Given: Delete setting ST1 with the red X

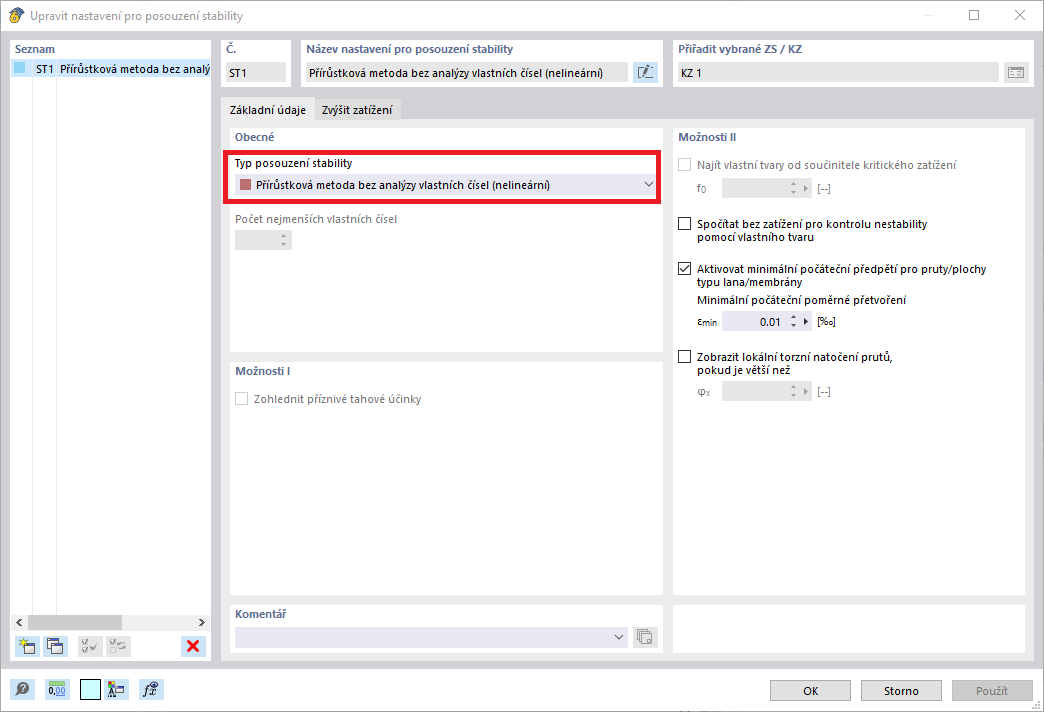Looking at the screenshot, I should [192, 646].
